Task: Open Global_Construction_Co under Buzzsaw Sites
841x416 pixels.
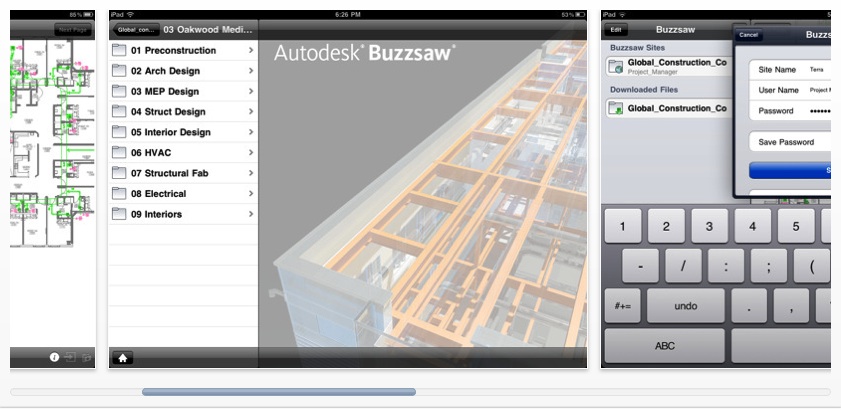Action: [x=677, y=63]
